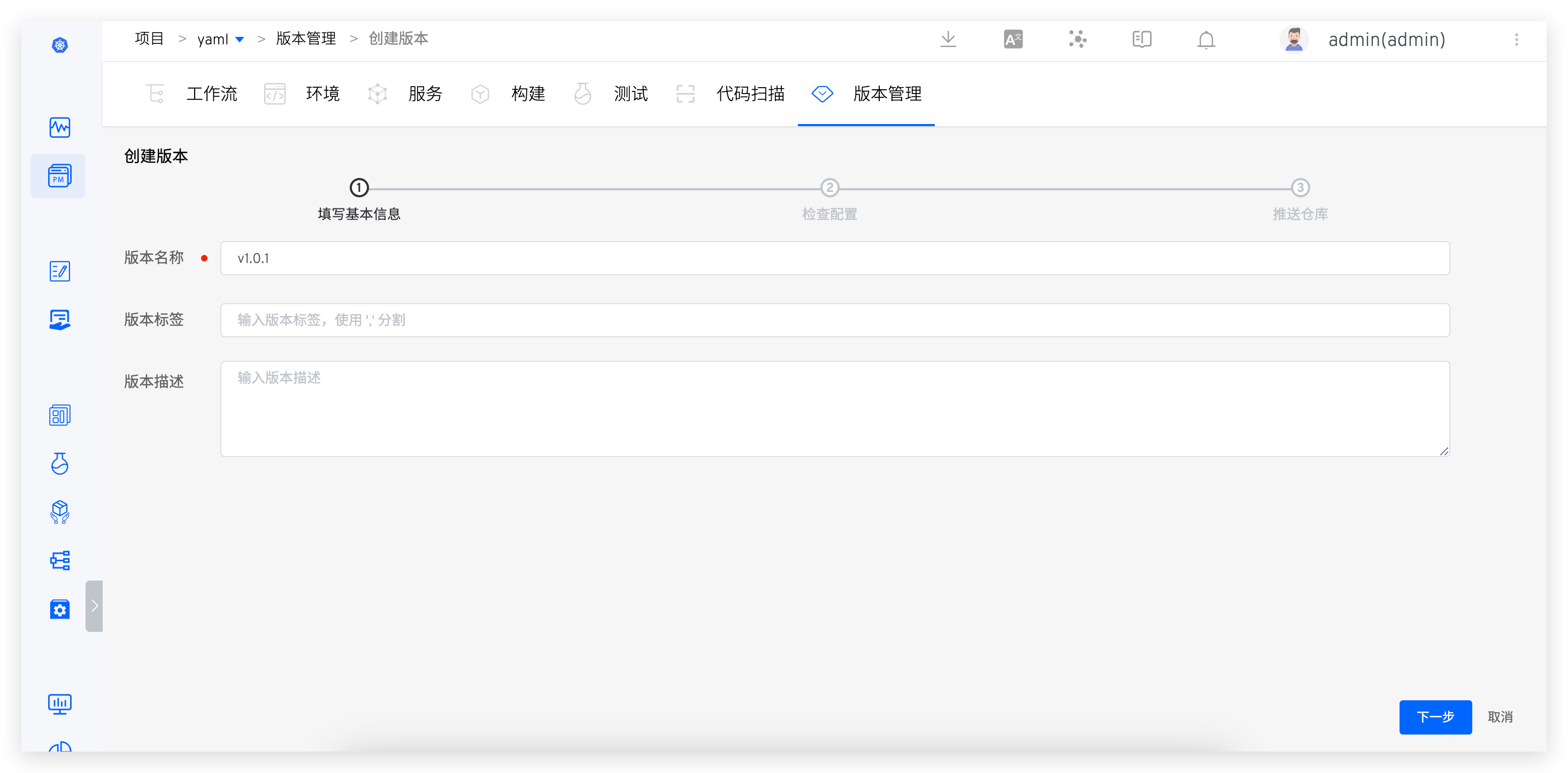Collapse the left sidebar with the chevron handle

coord(94,606)
